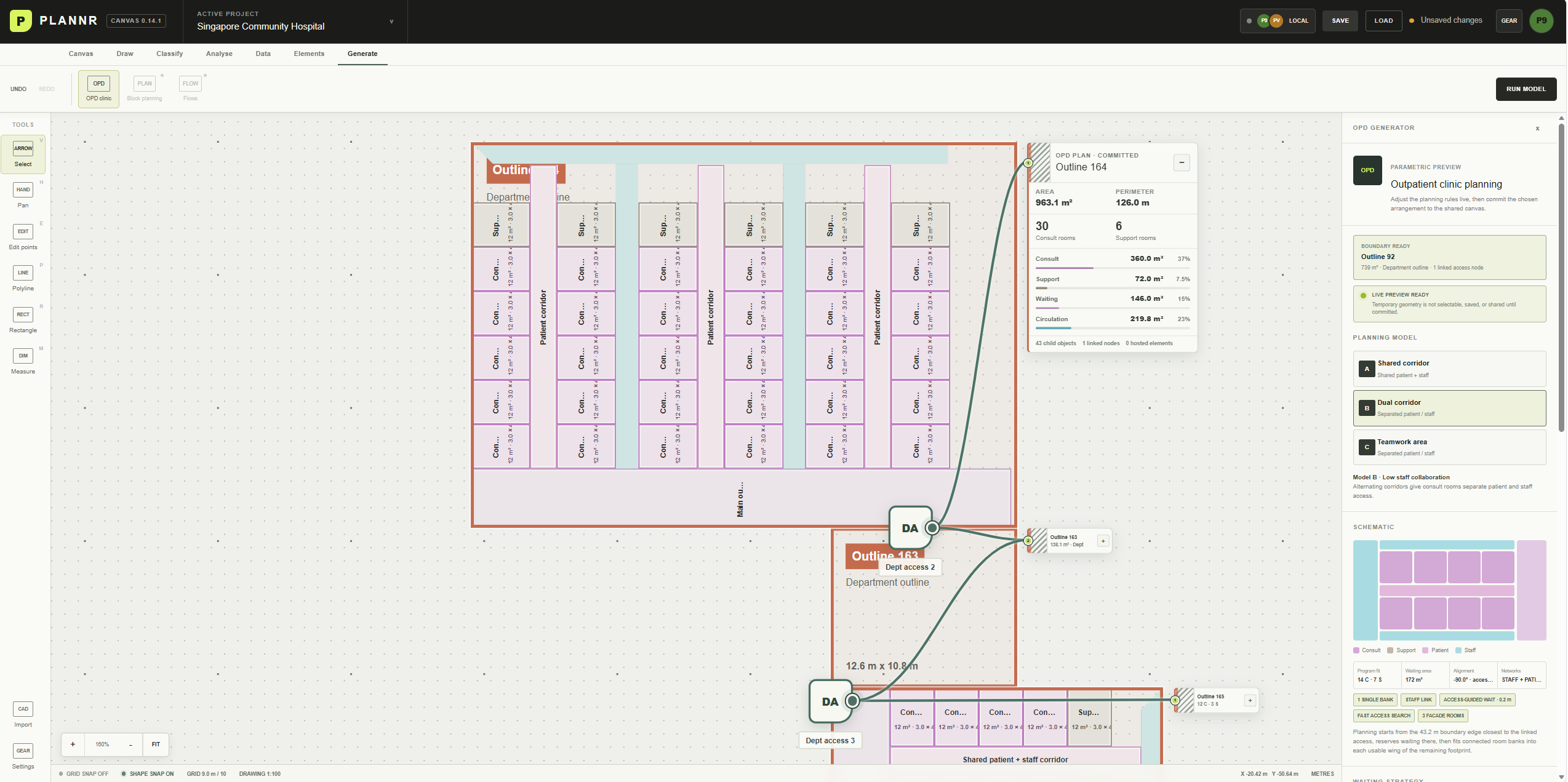Select planning model A Shared corridor

pos(1449,369)
